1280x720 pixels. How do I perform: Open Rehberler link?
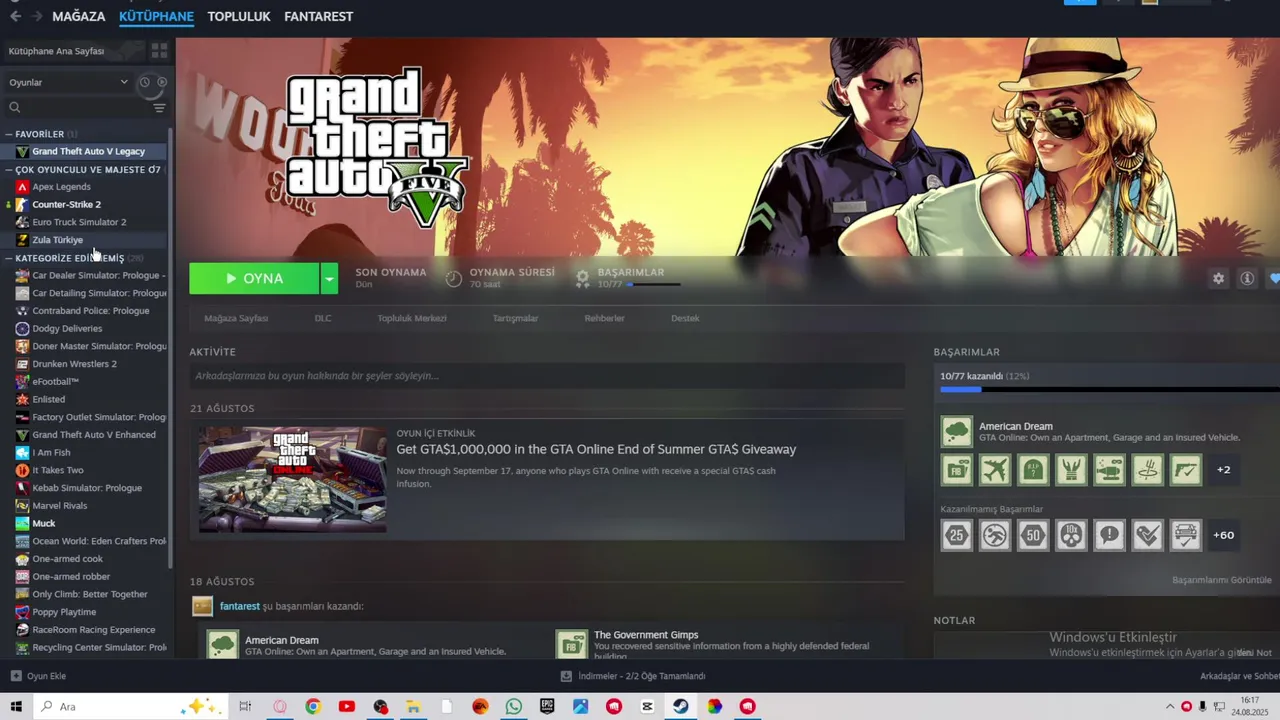[x=604, y=318]
